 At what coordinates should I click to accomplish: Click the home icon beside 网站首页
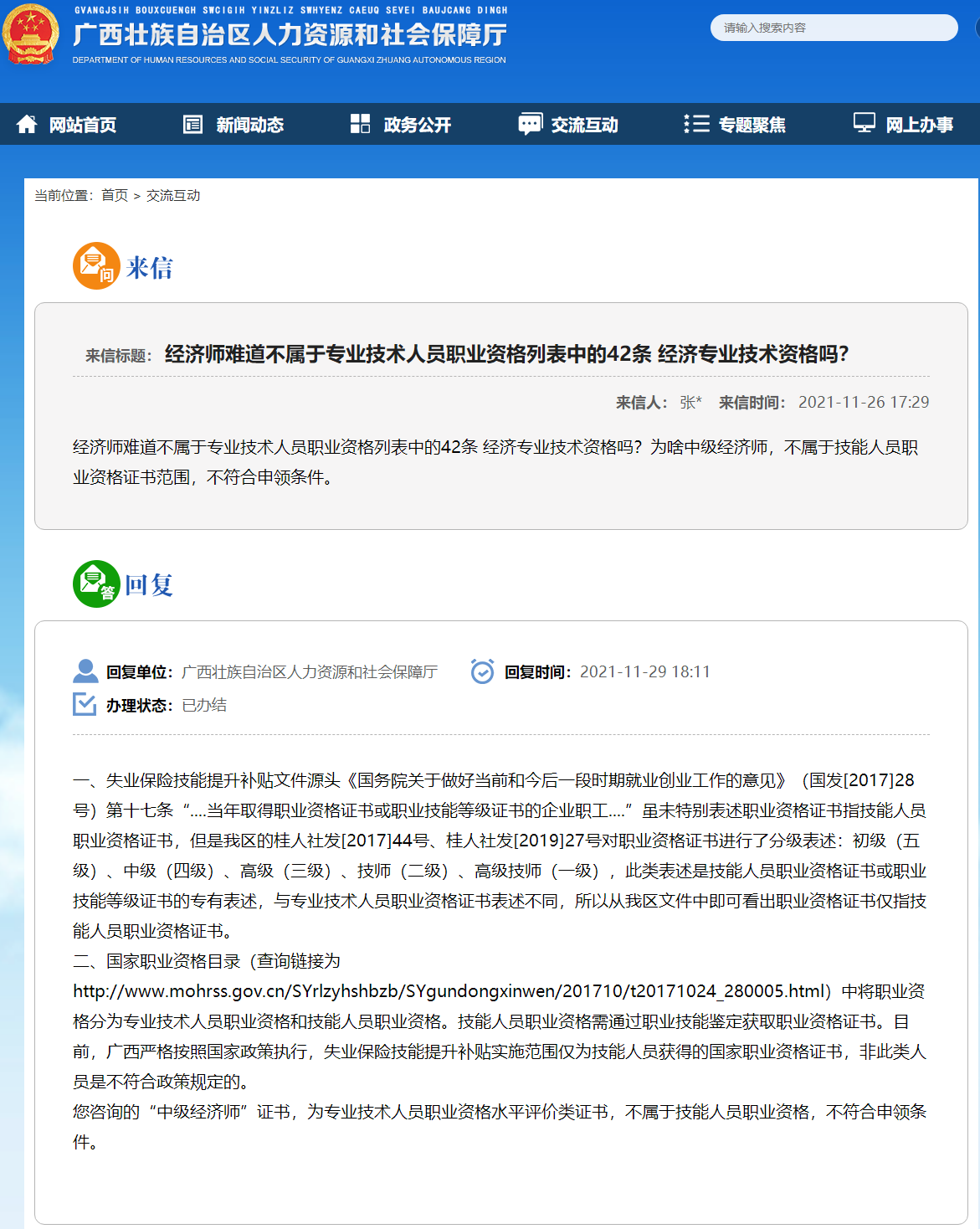point(27,125)
